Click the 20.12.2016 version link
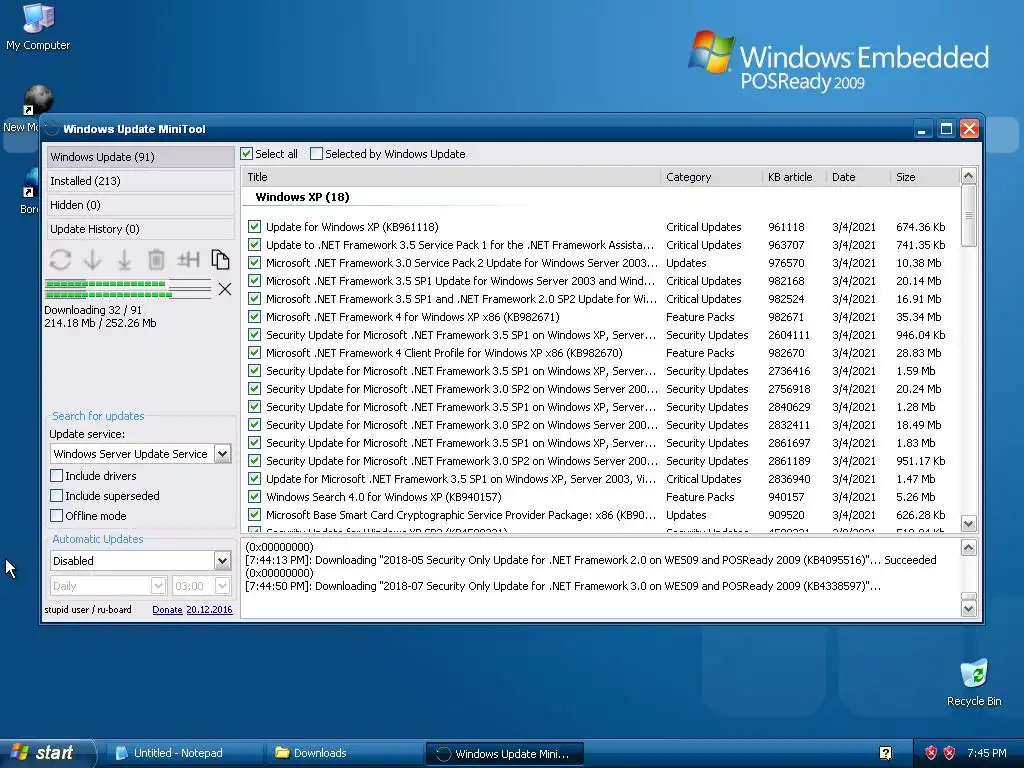Image resolution: width=1024 pixels, height=768 pixels. (209, 609)
